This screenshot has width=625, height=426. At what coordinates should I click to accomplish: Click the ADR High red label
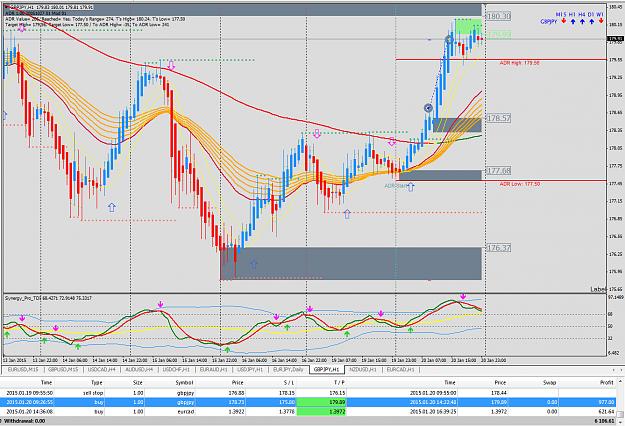(519, 63)
